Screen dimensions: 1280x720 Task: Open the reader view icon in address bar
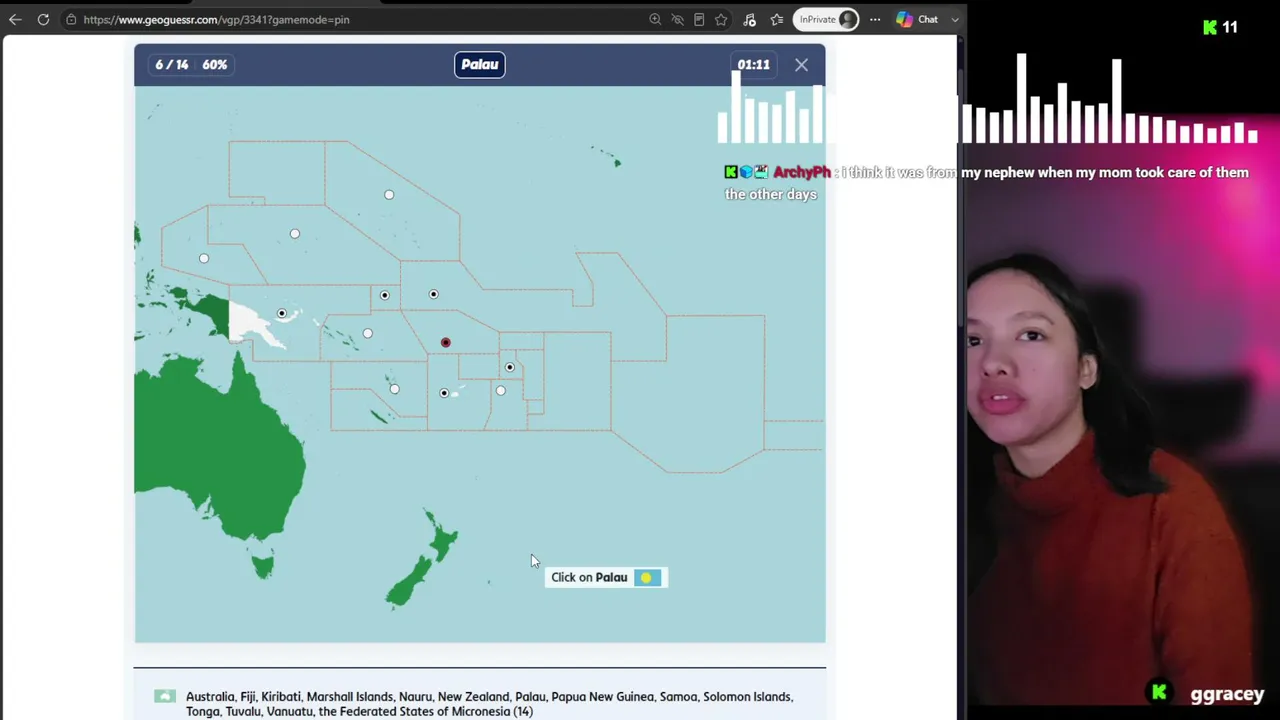tap(699, 19)
